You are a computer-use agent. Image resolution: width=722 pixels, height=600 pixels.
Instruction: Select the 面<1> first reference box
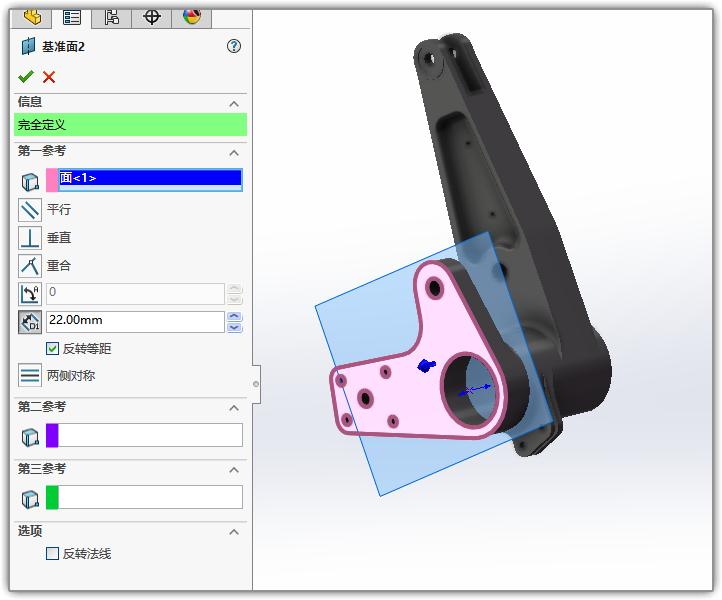pyautogui.click(x=150, y=180)
